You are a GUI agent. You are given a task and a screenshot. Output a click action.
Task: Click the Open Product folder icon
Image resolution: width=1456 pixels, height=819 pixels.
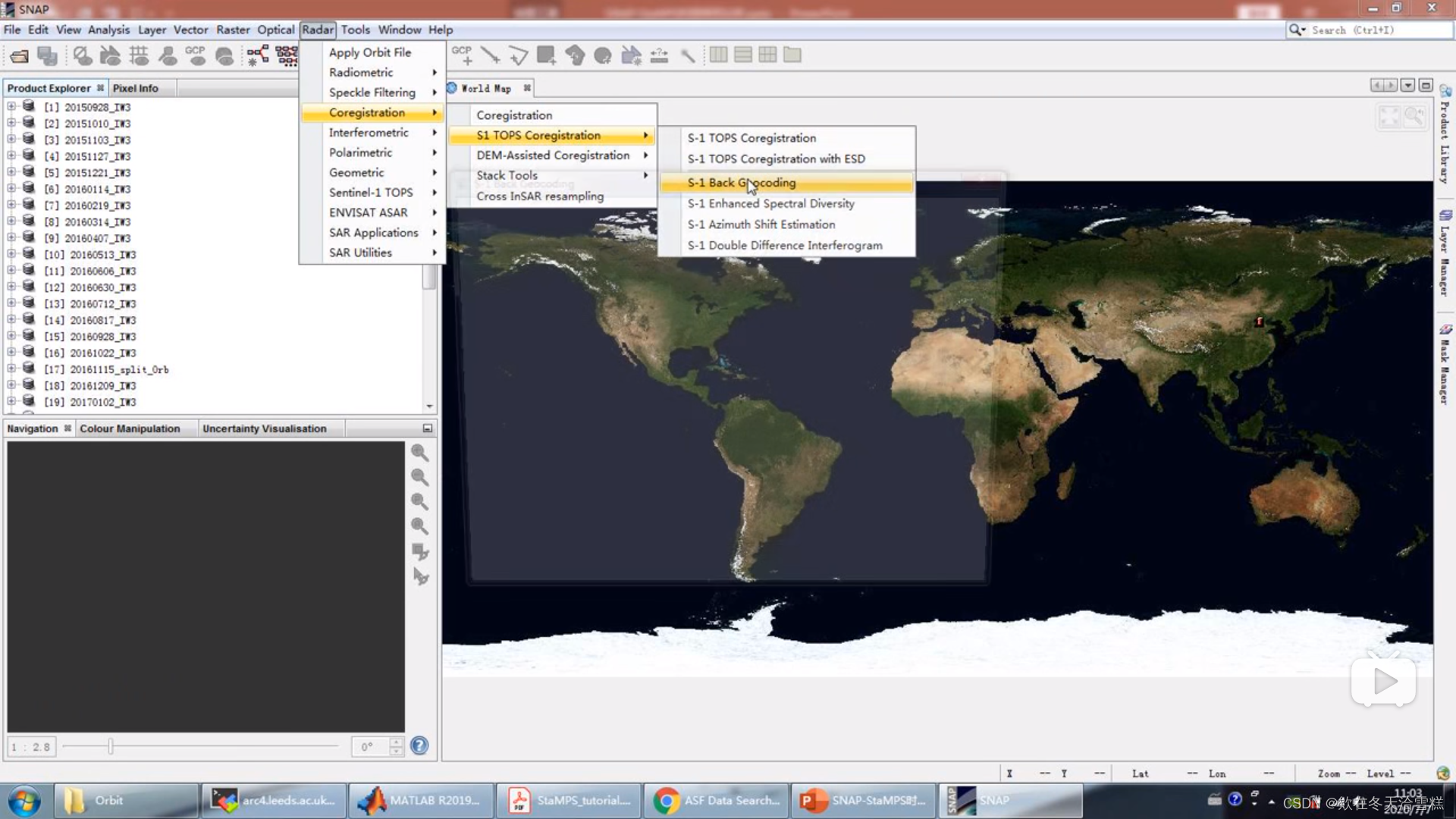click(x=19, y=55)
